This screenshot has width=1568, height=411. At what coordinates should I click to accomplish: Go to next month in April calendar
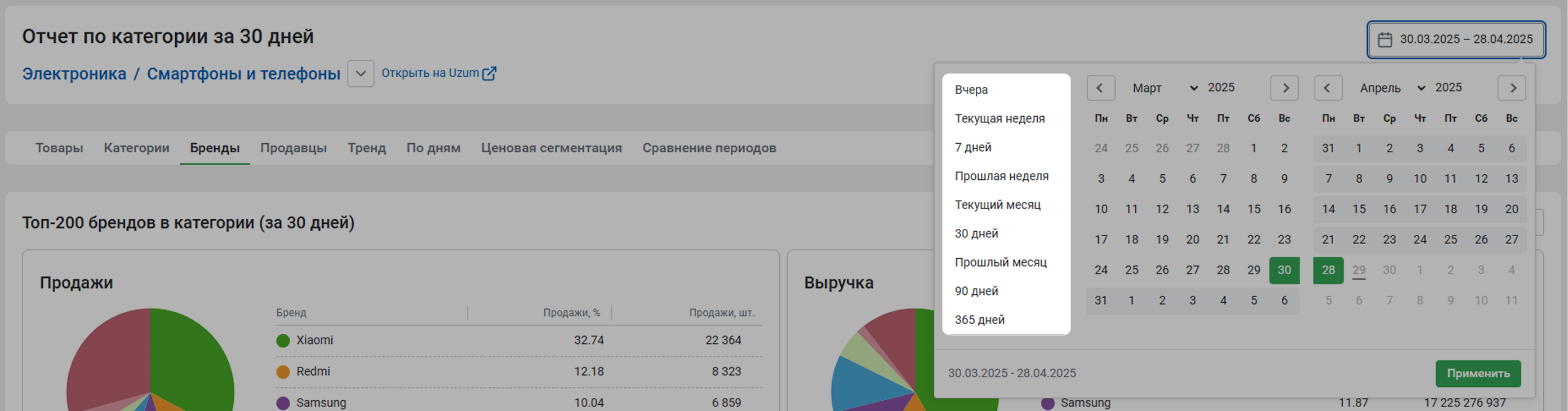1512,88
